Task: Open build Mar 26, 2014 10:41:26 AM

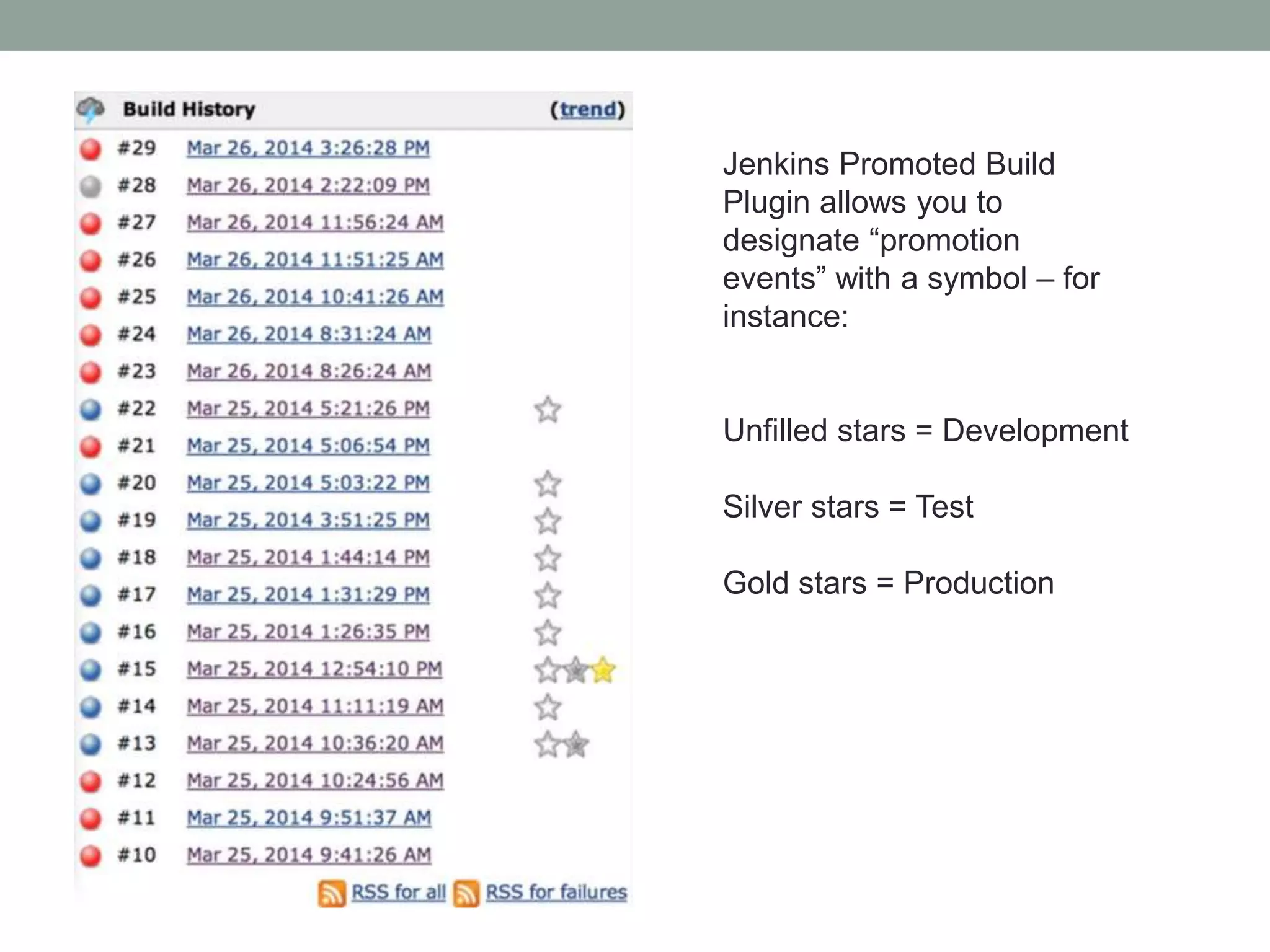Action: click(315, 297)
